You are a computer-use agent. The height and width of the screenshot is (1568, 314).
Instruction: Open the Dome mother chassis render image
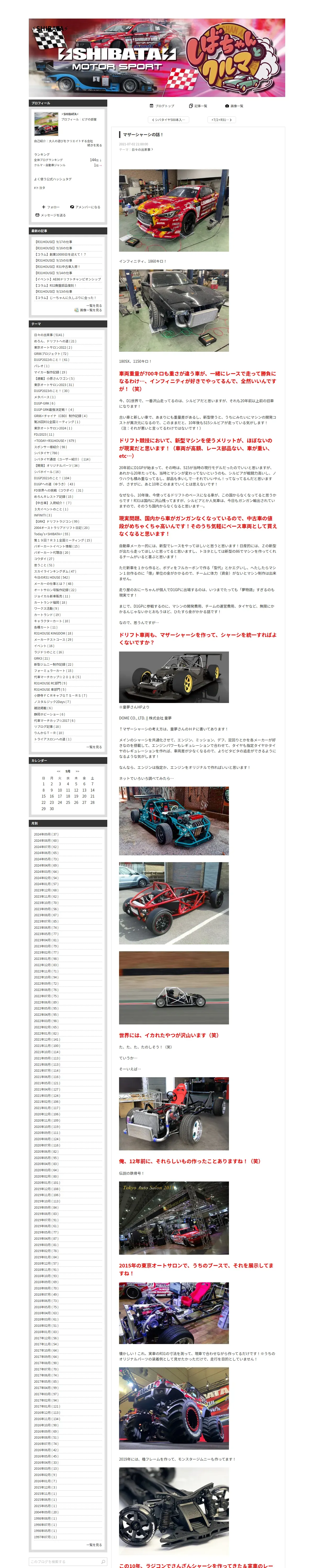[174, 677]
